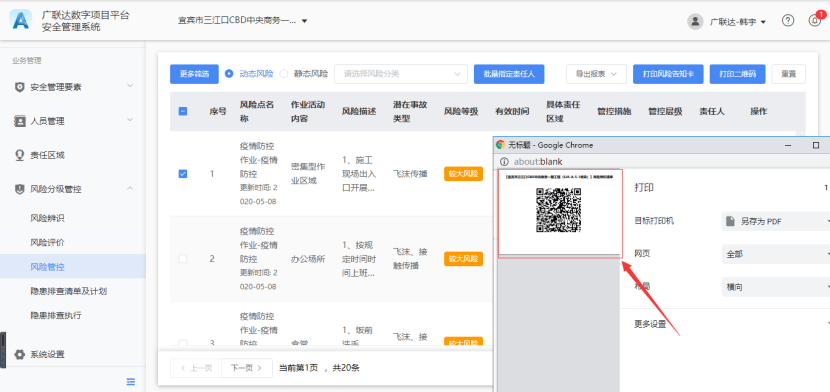The height and width of the screenshot is (392, 830).
Task: Click the QR code print preview thumbnail
Action: coord(560,213)
